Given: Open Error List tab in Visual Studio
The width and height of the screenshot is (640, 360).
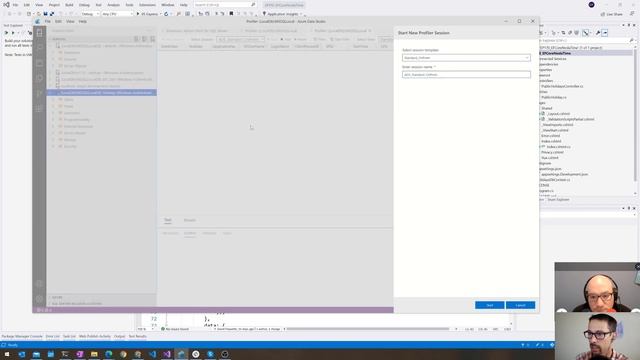Looking at the screenshot, I should pos(53,336).
